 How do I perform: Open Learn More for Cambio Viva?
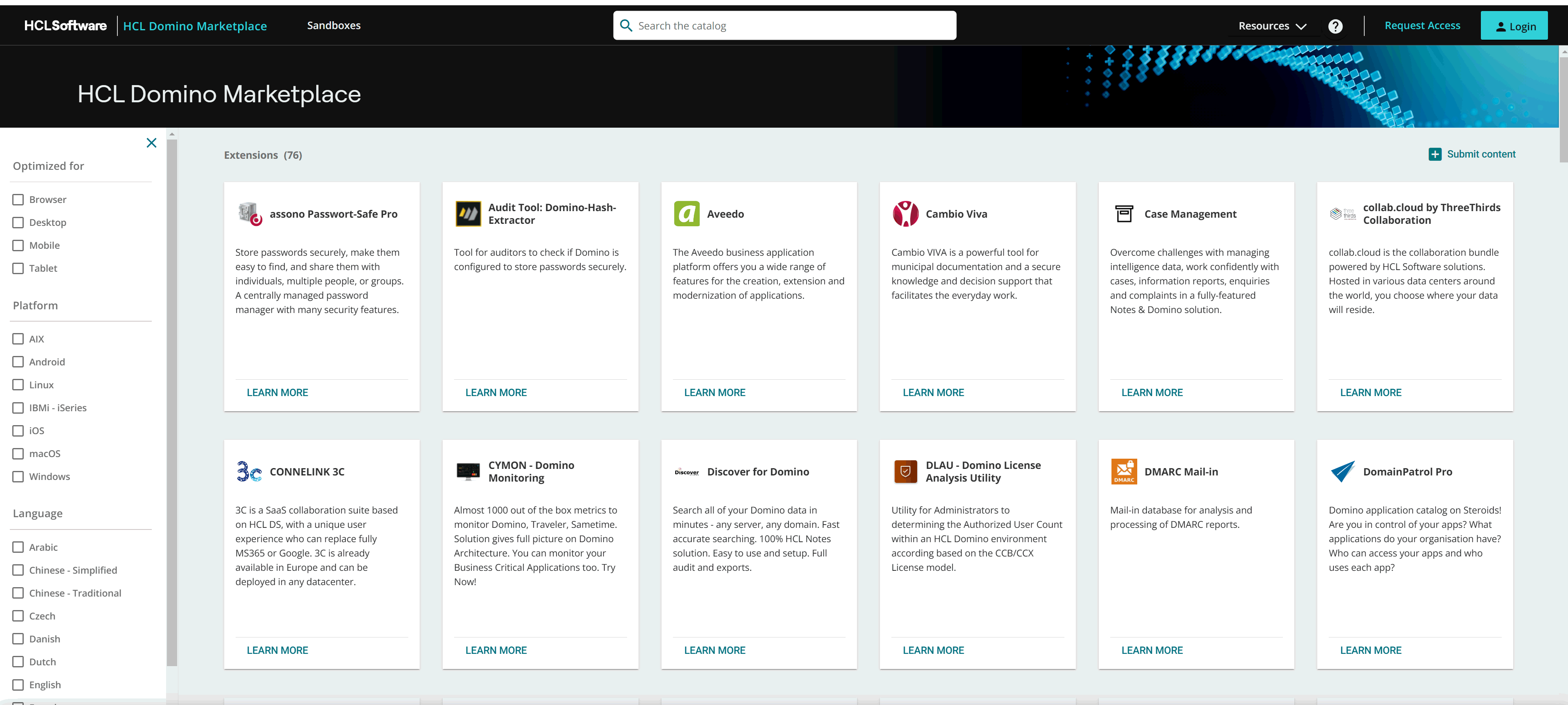tap(933, 393)
